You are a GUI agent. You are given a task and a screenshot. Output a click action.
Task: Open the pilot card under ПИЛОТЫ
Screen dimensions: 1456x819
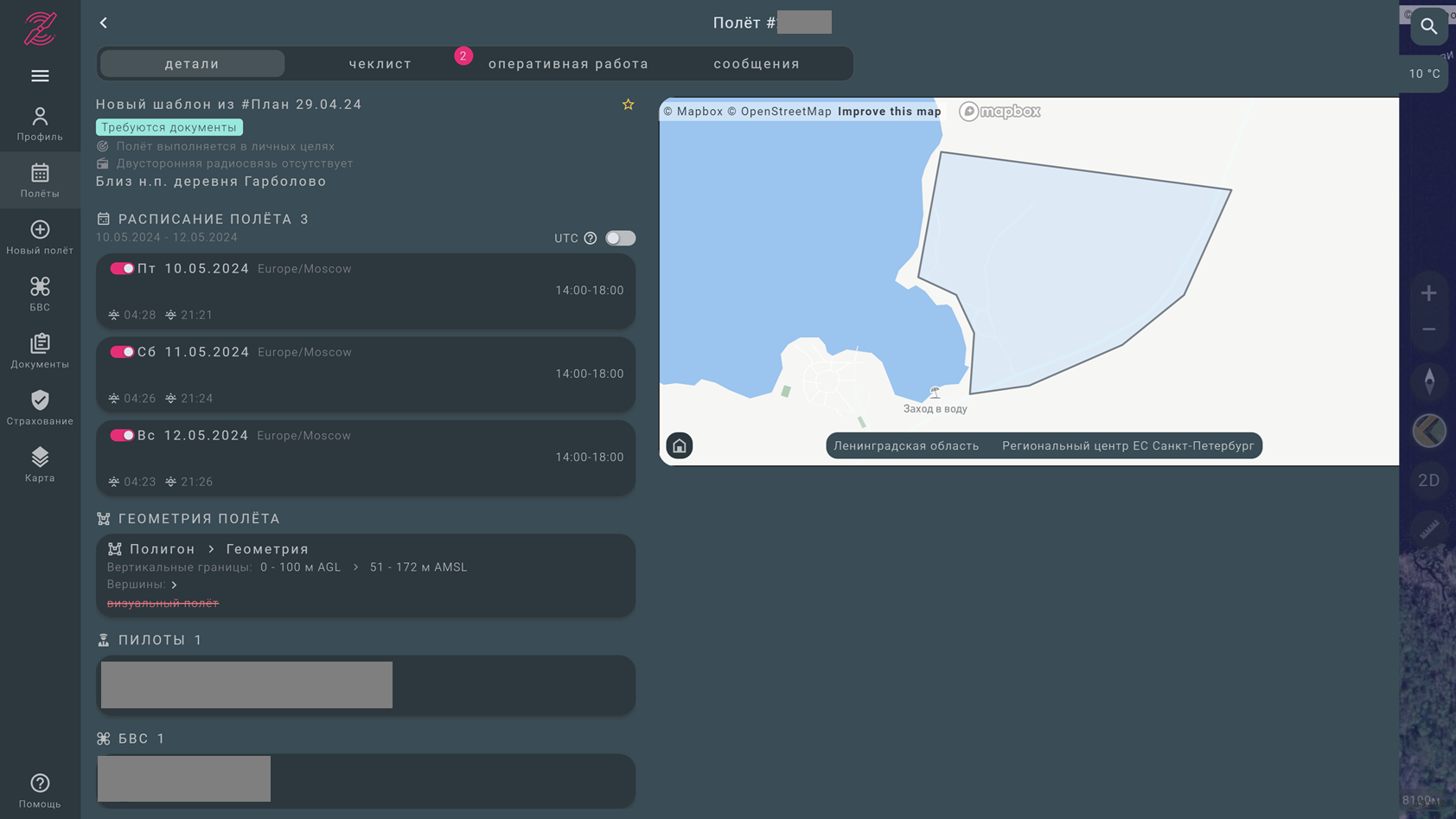366,685
